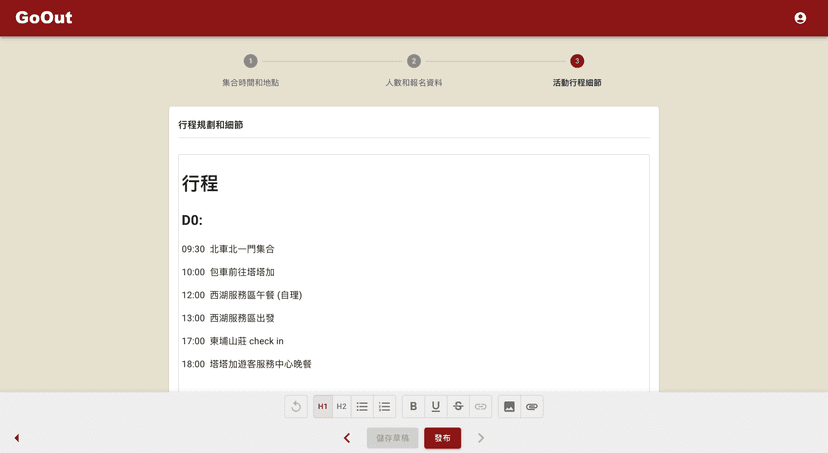This screenshot has width=828, height=453.
Task: Toggle H2 heading format
Action: point(341,407)
